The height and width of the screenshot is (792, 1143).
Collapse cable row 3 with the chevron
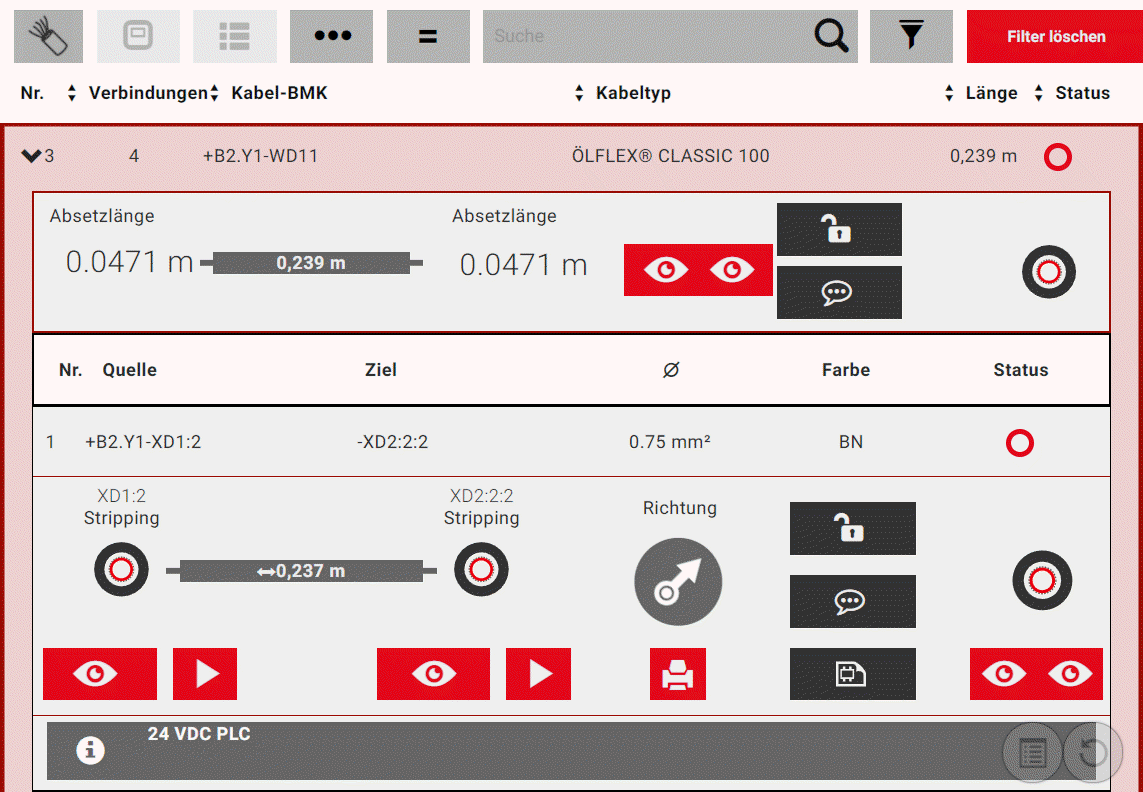click(x=31, y=155)
